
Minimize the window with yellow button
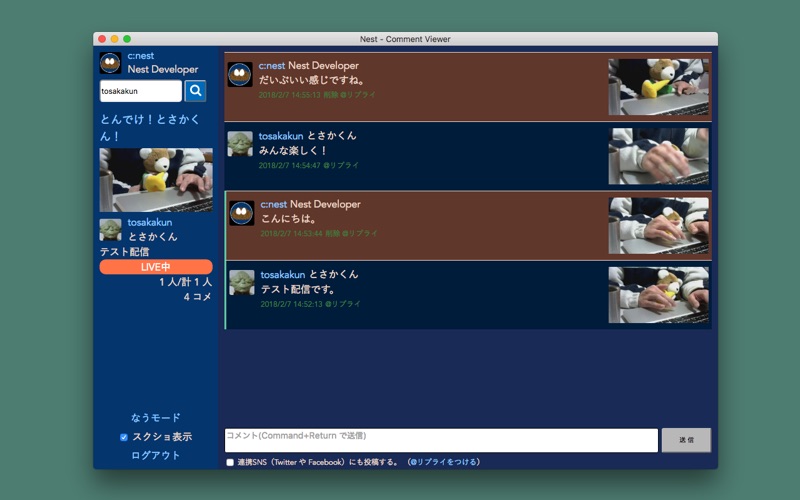tap(115, 39)
